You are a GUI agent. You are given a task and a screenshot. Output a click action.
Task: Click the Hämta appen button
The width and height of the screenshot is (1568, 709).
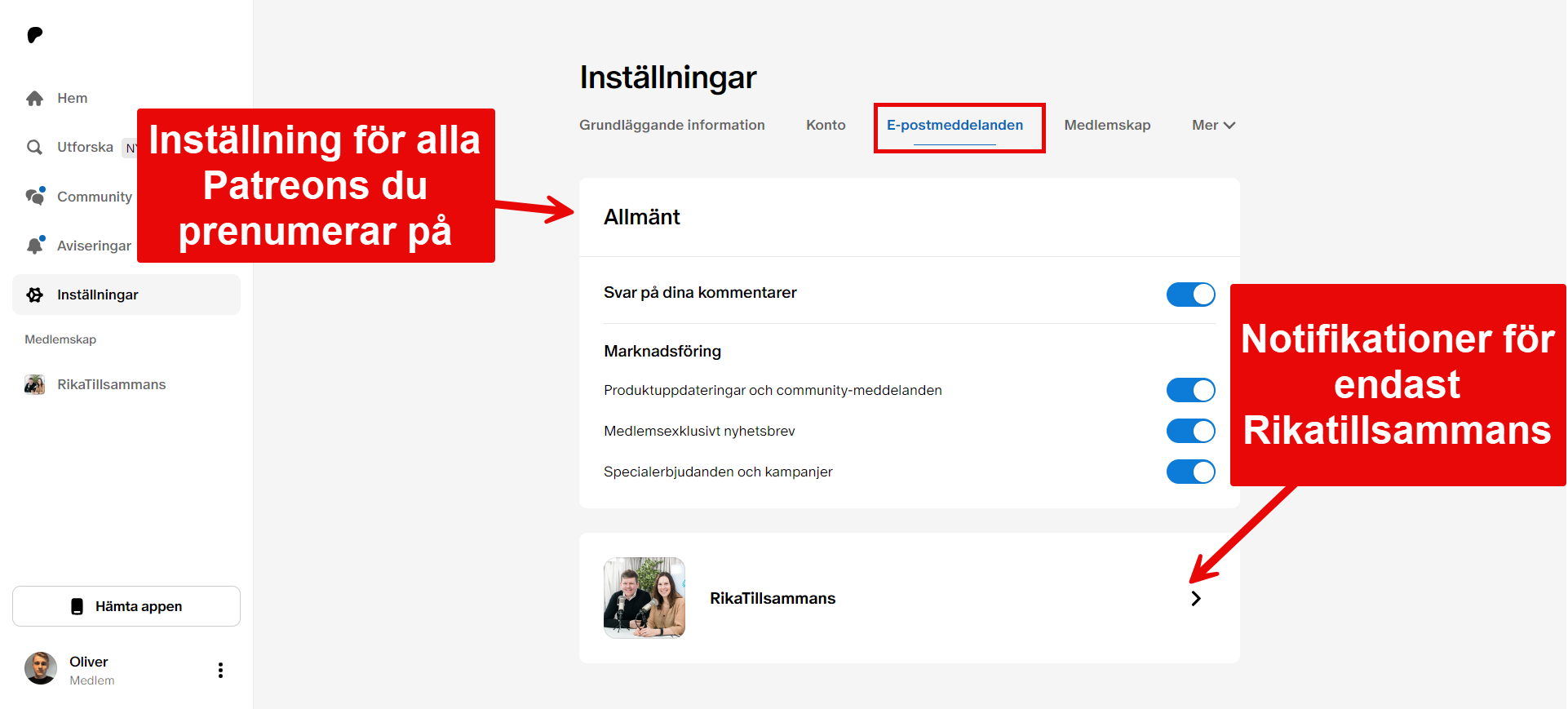point(126,606)
